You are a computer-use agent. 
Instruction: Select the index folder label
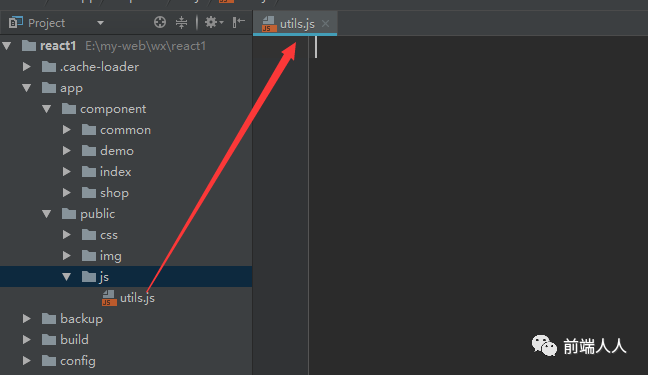[115, 172]
